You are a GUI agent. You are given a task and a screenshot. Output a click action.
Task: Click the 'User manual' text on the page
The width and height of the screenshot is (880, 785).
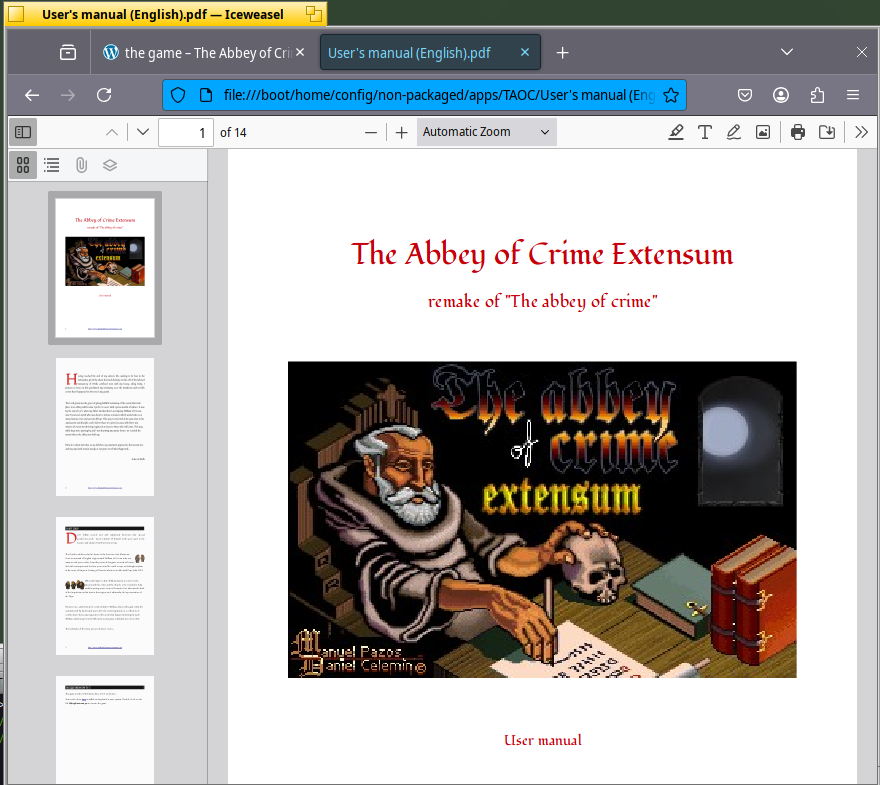click(x=543, y=740)
